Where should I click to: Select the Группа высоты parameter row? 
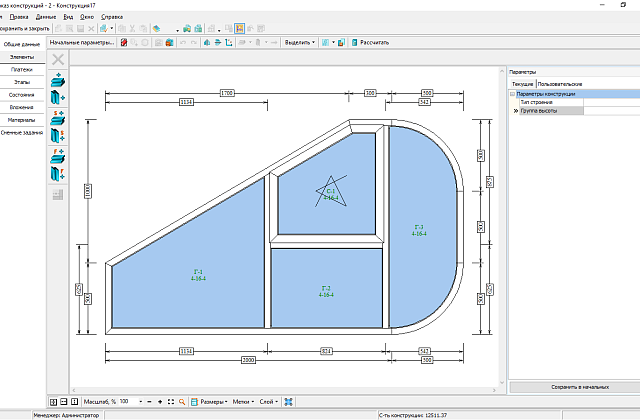(579, 111)
